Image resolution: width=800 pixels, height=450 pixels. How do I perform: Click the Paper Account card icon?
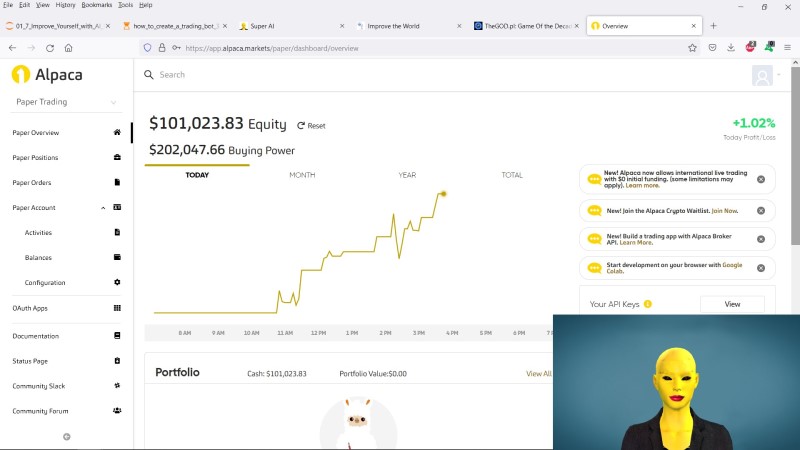[117, 207]
